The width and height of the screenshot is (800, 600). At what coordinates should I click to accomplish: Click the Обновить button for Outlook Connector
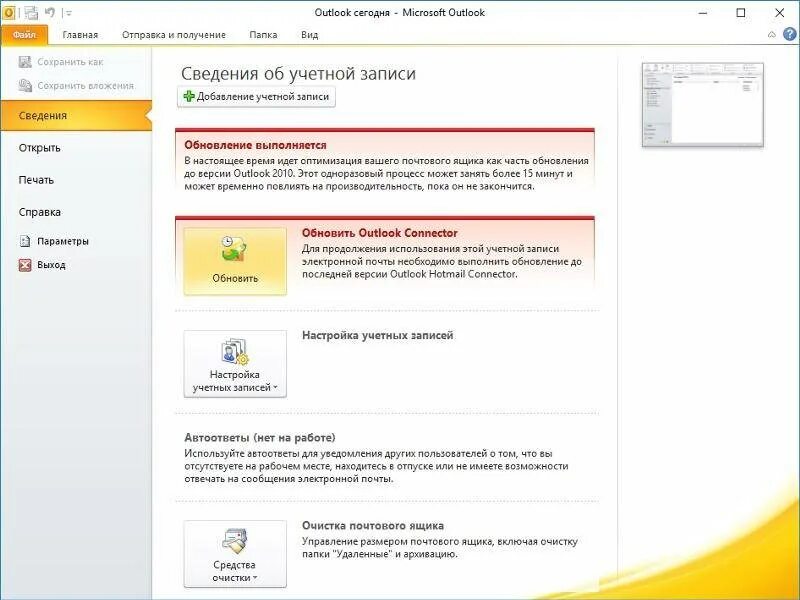pyautogui.click(x=235, y=261)
